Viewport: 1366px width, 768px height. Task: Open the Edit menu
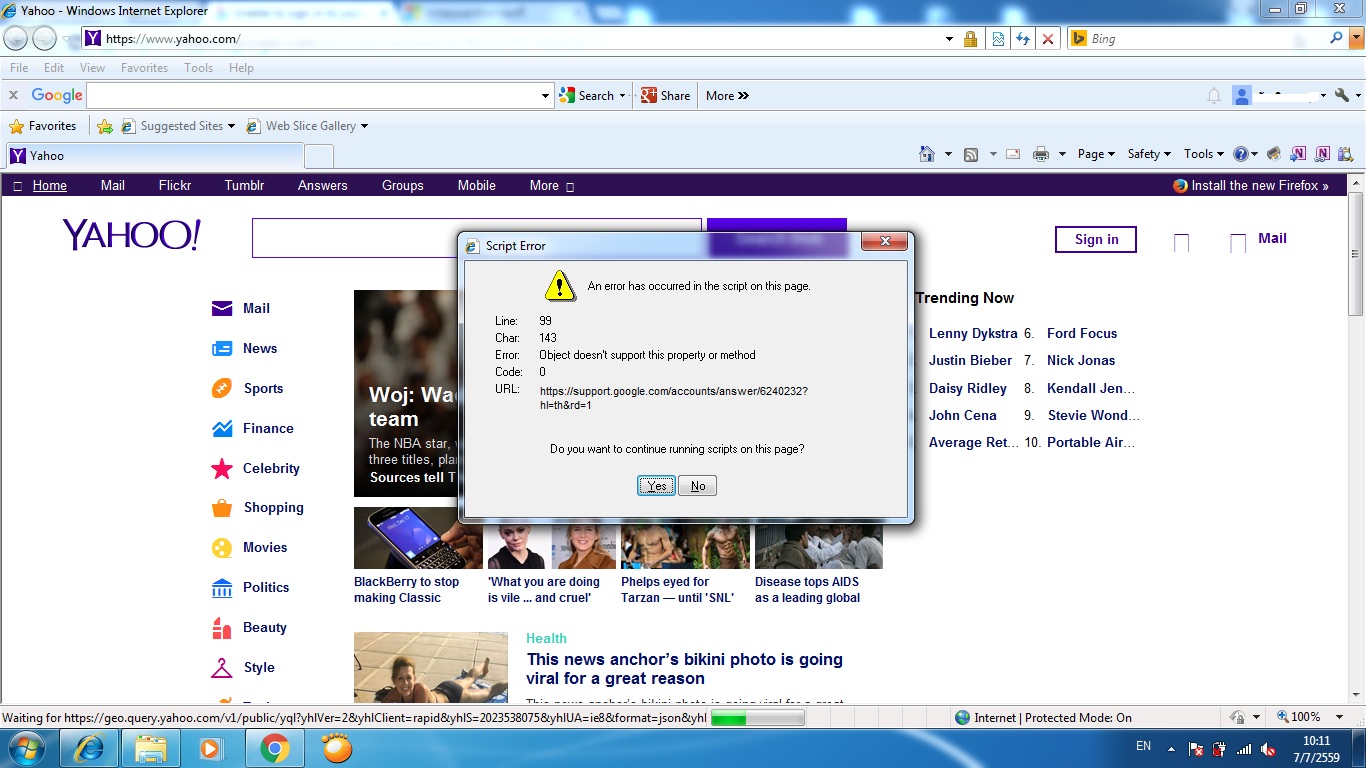[54, 68]
